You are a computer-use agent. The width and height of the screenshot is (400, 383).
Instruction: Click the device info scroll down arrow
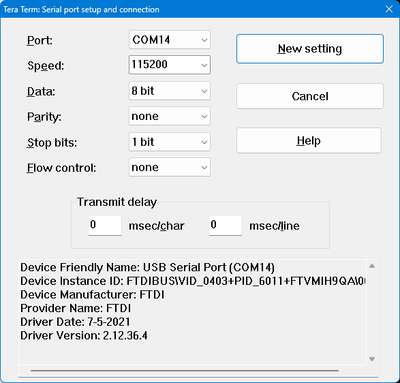tap(372, 359)
